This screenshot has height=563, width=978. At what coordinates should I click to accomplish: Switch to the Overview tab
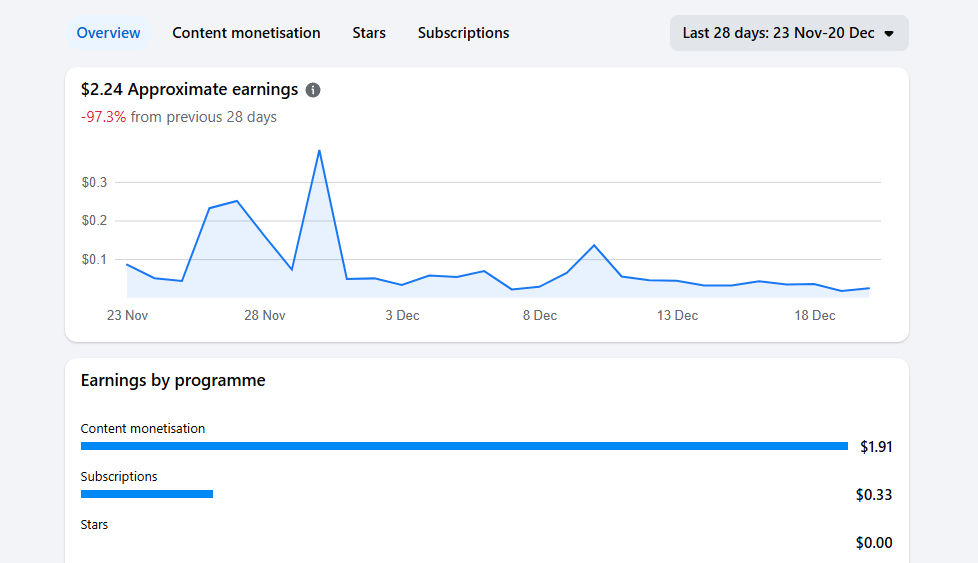(108, 33)
